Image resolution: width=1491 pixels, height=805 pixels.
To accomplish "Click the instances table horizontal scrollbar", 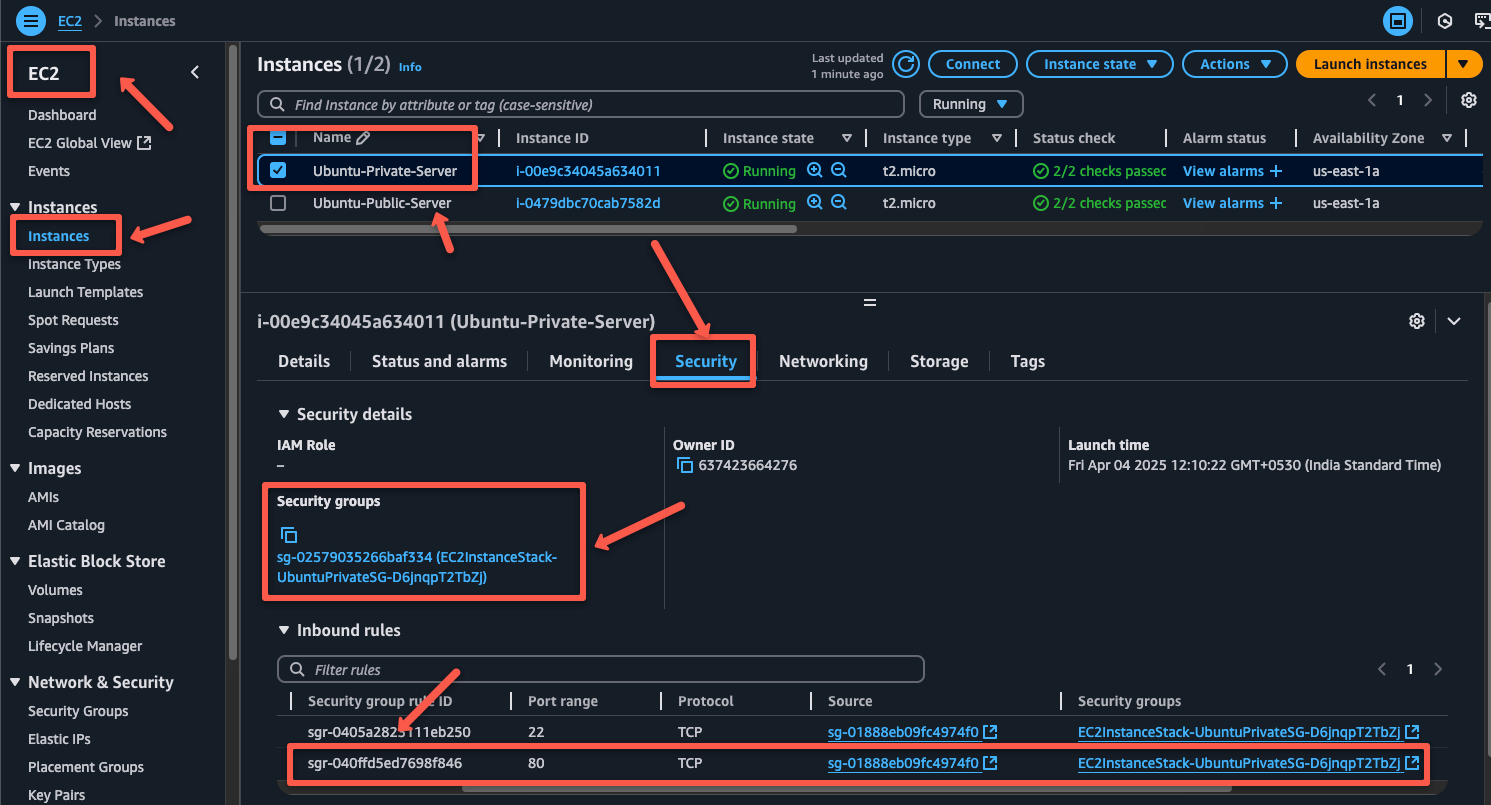I will [x=528, y=229].
